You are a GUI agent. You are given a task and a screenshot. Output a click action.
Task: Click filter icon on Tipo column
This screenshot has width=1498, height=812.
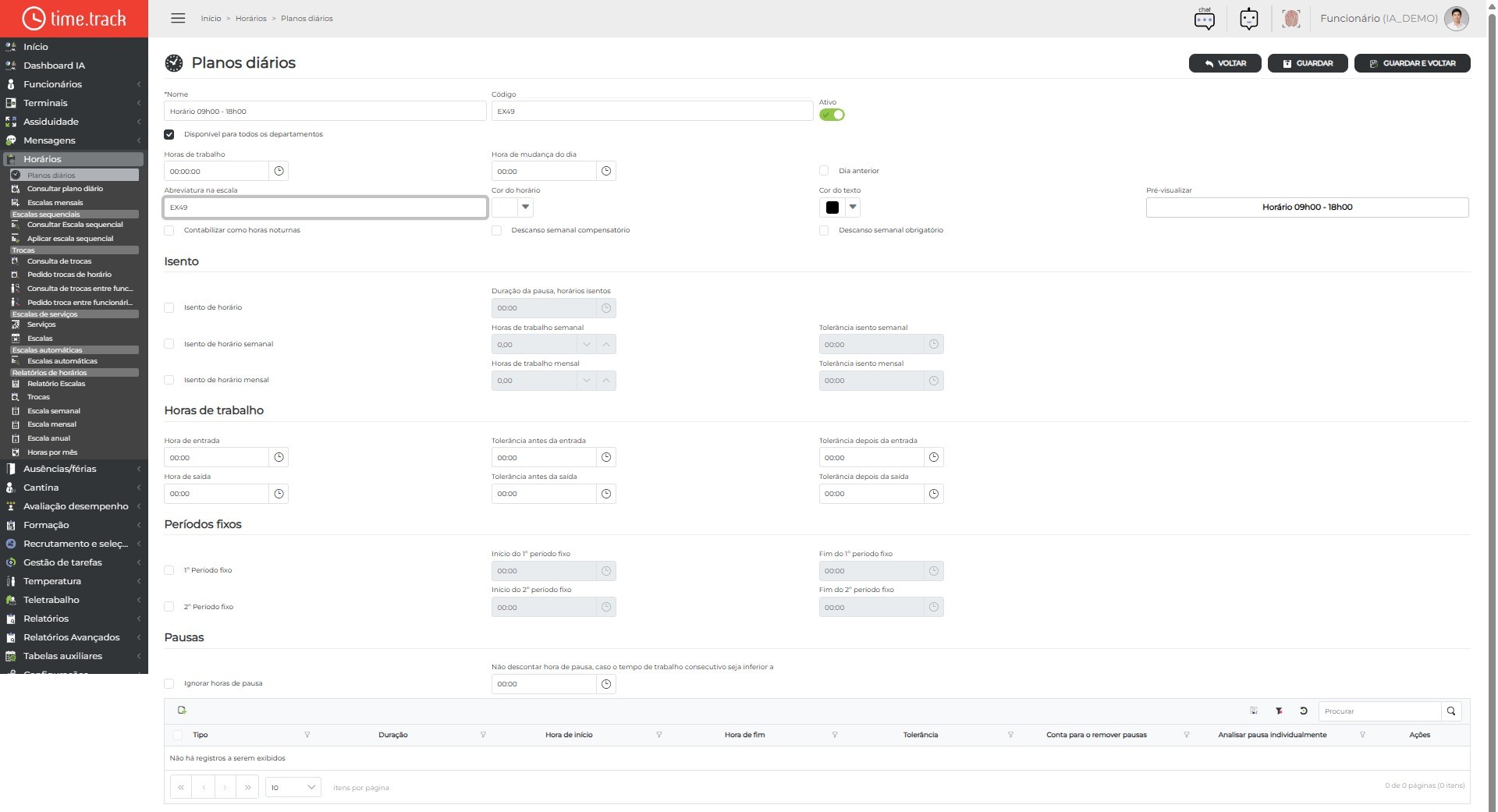point(307,735)
